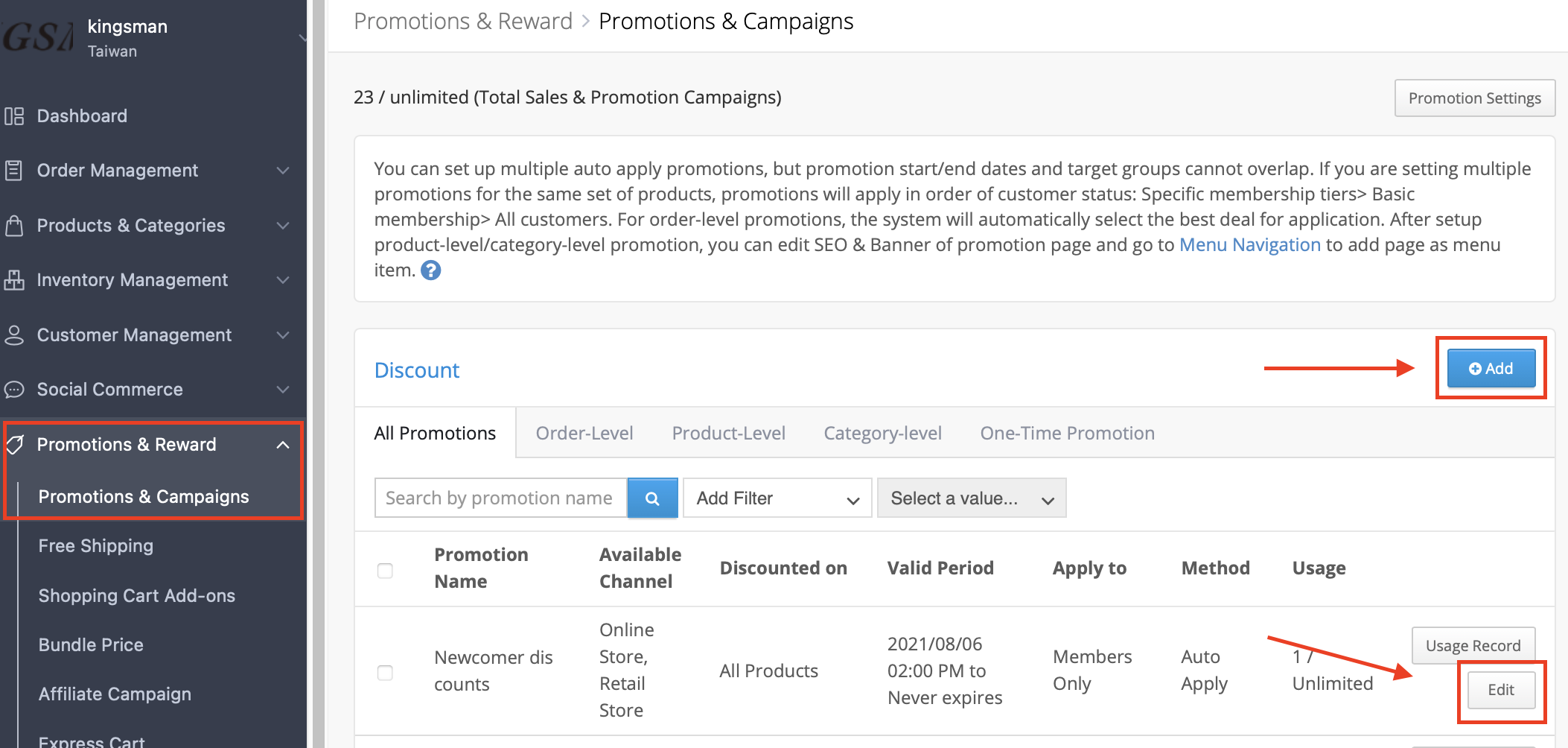Screen dimensions: 1568x748
Task: Switch to the Category-level tab
Action: click(882, 433)
